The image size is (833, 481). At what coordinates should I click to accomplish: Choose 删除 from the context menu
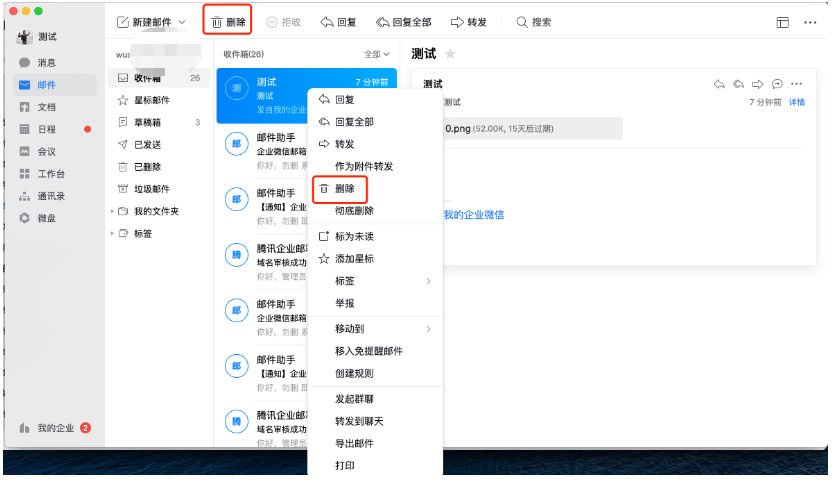344,189
